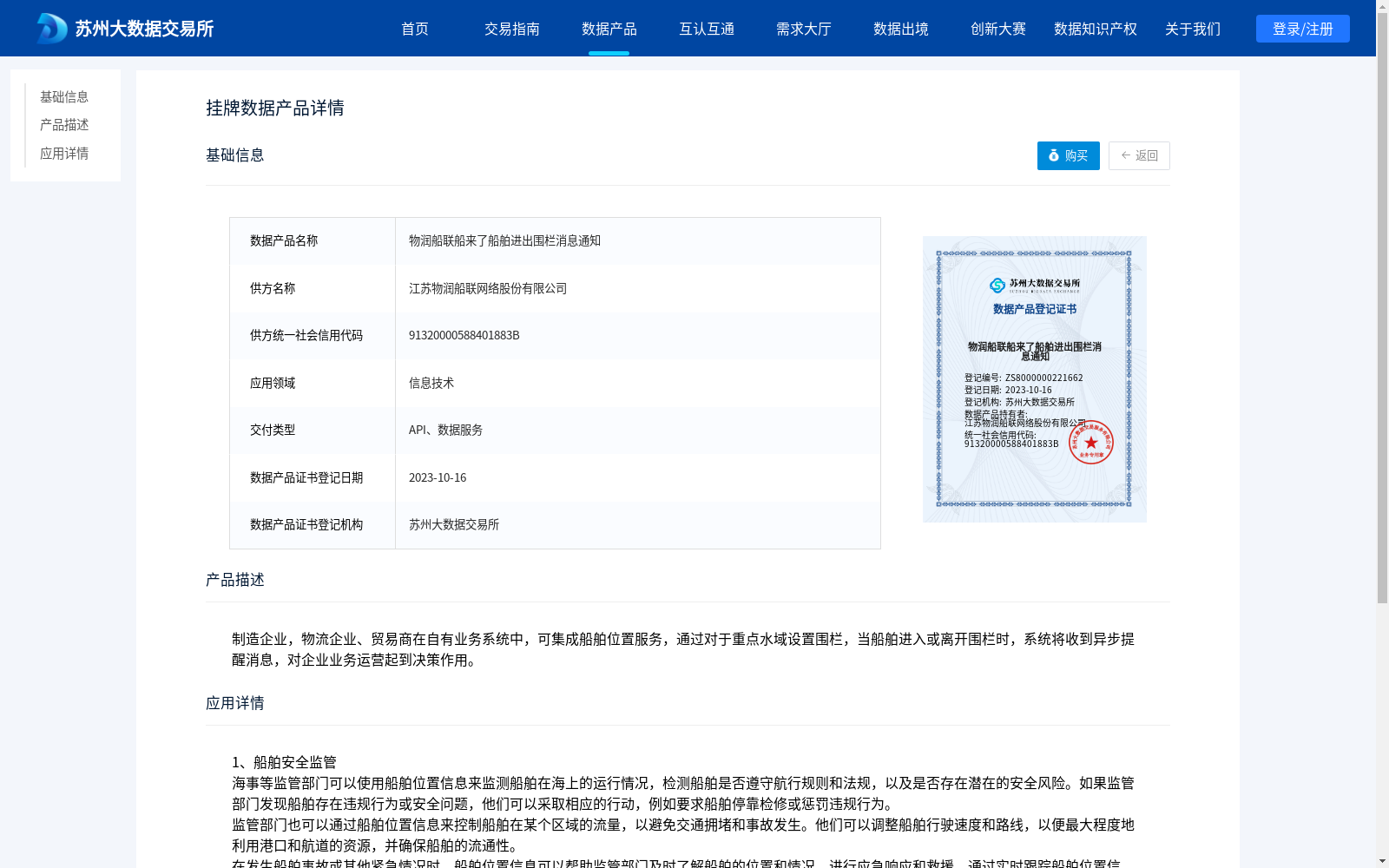1389x868 pixels.
Task: Click the scrollbar up arrow
Action: 1382,6
